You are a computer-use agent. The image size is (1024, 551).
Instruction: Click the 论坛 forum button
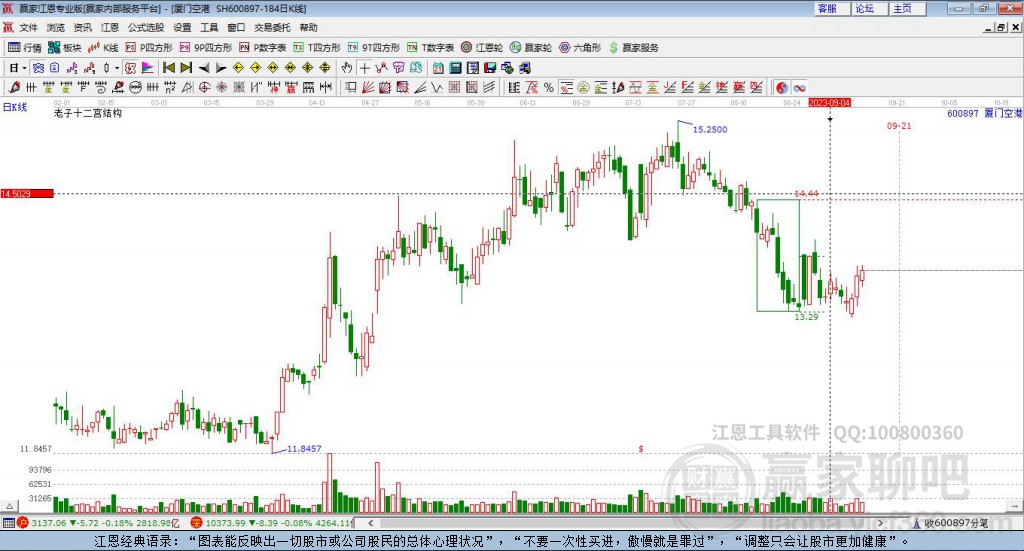click(871, 8)
